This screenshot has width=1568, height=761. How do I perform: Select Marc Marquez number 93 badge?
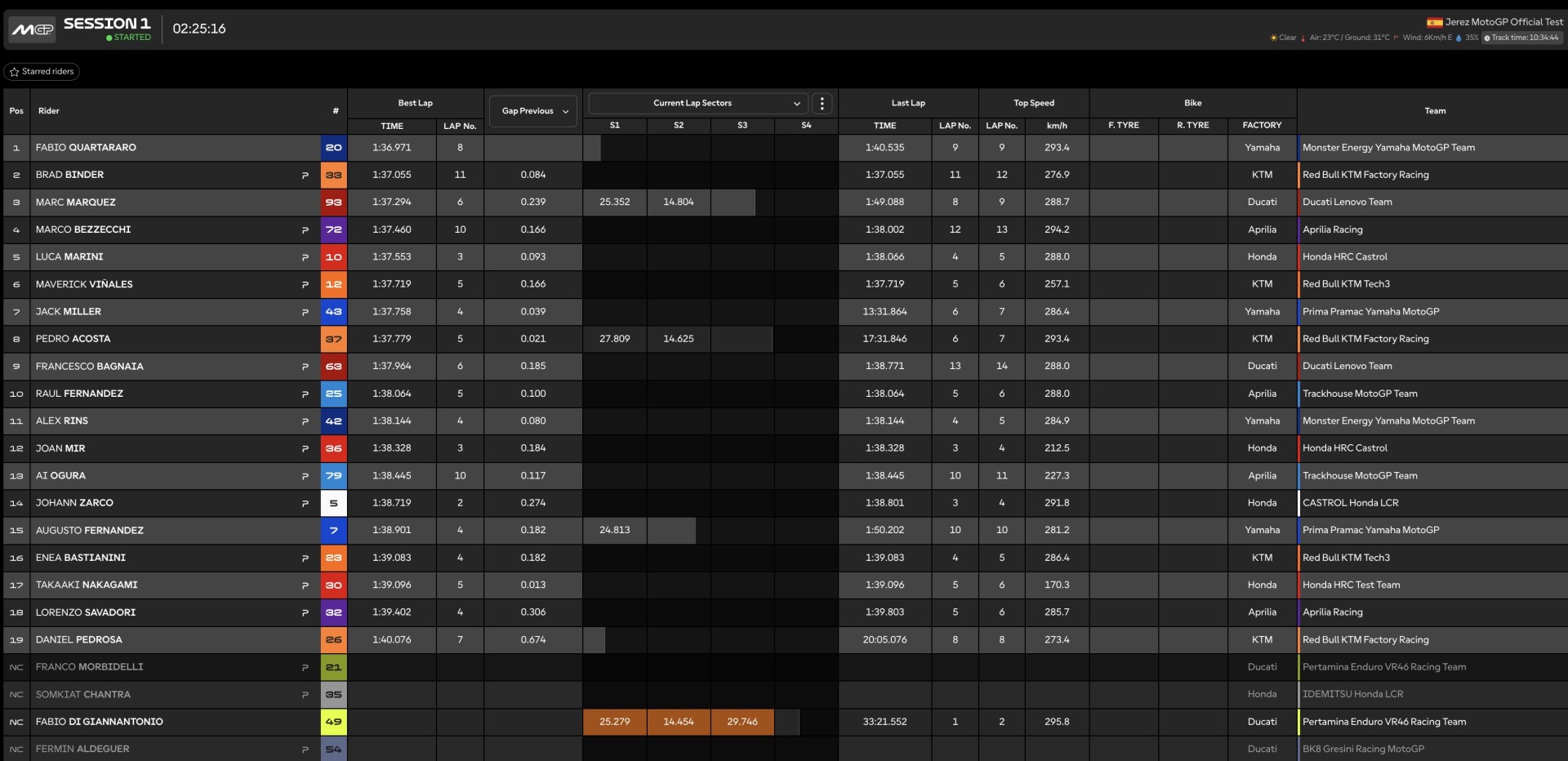pos(333,202)
